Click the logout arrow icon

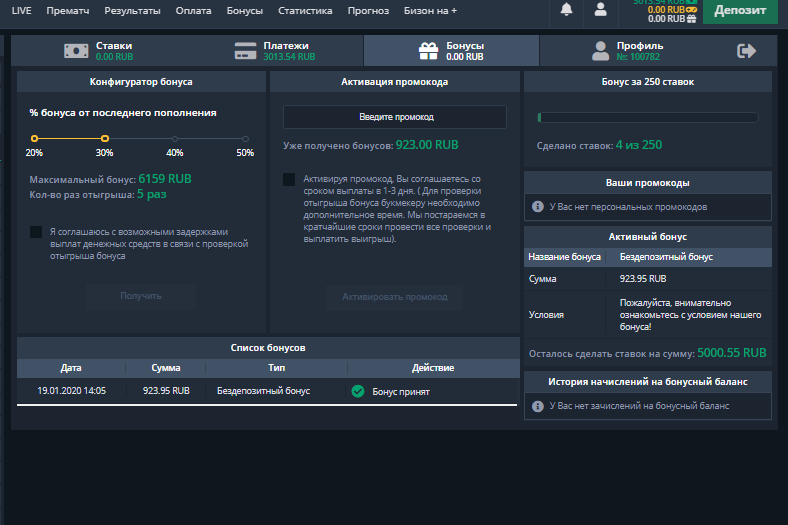tap(746, 51)
